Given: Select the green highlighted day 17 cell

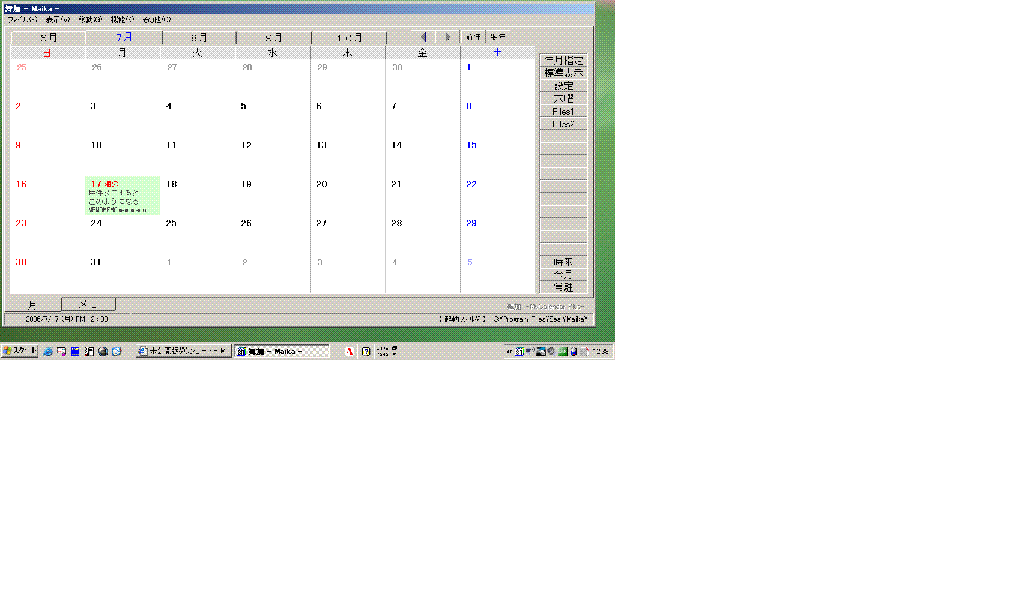Looking at the screenshot, I should pyautogui.click(x=122, y=196).
